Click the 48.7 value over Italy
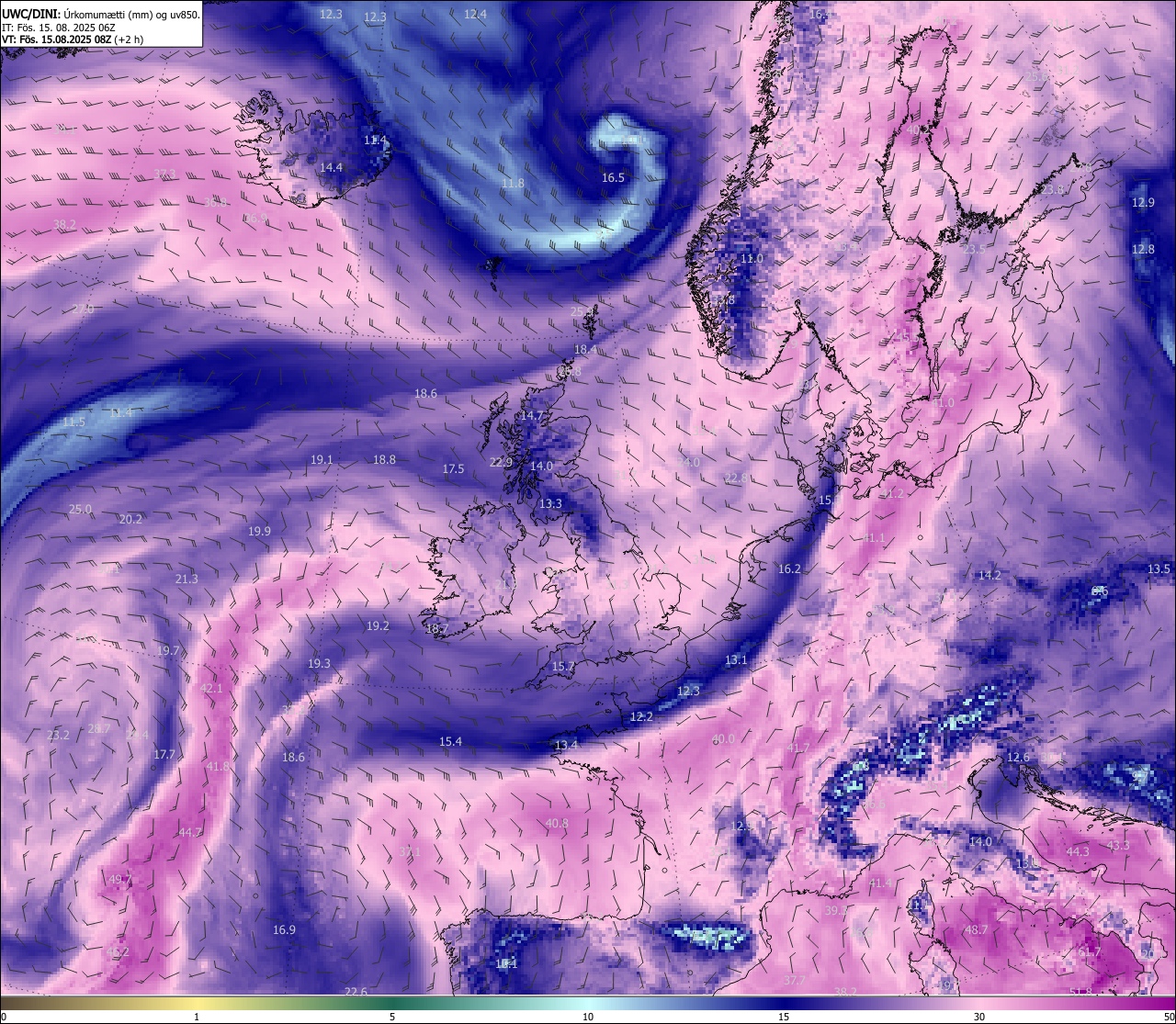This screenshot has height=1024, width=1176. [976, 930]
